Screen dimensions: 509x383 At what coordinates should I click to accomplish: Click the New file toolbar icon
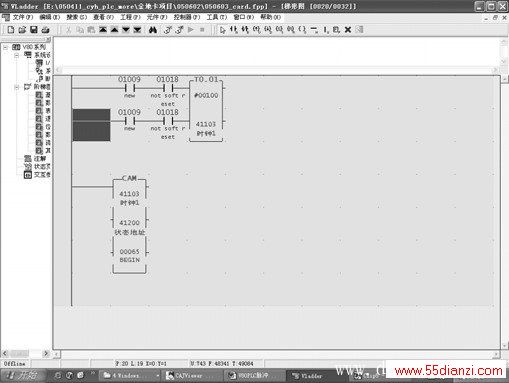[x=11, y=30]
